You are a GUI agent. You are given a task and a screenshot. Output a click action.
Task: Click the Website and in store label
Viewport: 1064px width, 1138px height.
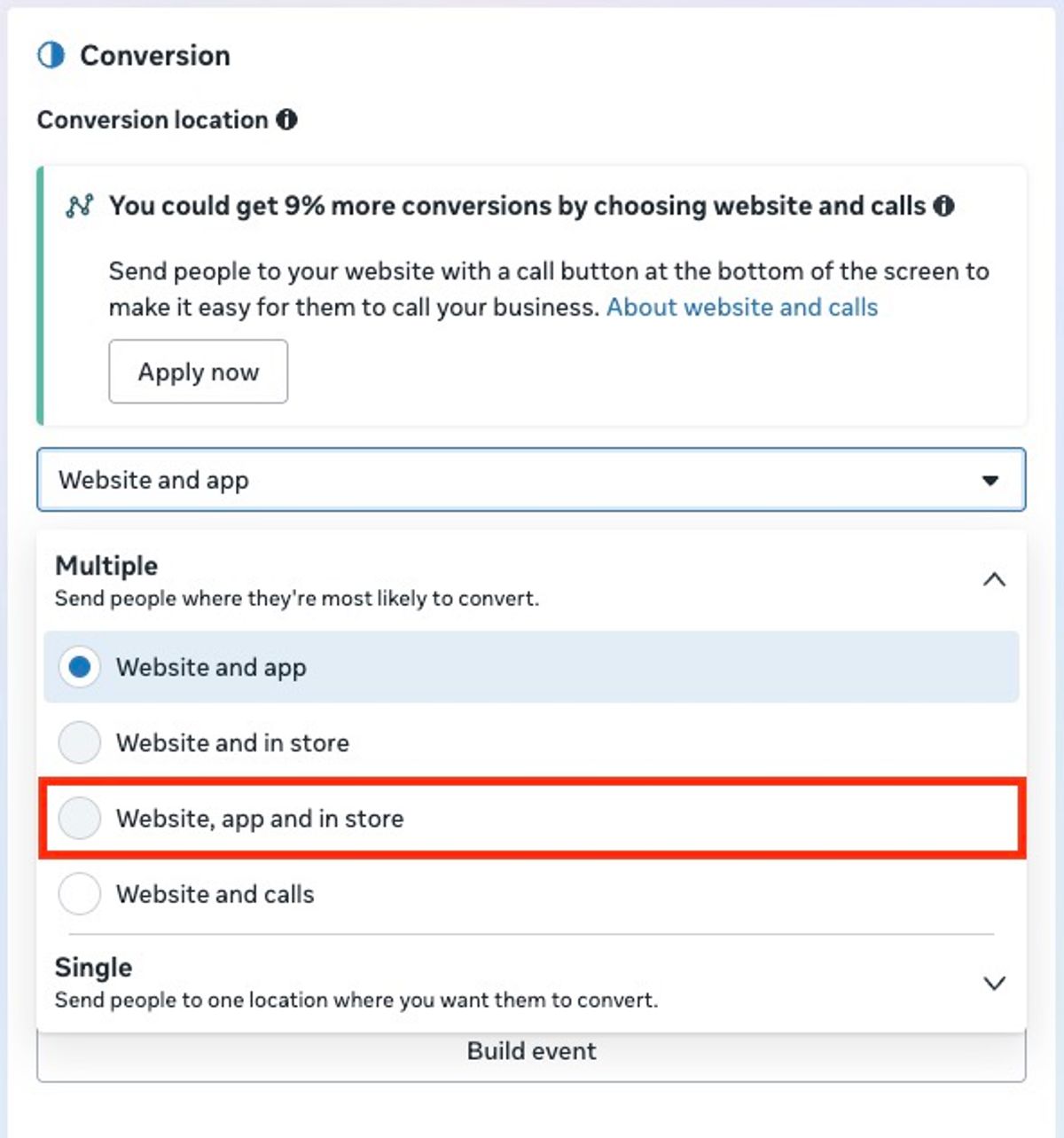pos(233,742)
